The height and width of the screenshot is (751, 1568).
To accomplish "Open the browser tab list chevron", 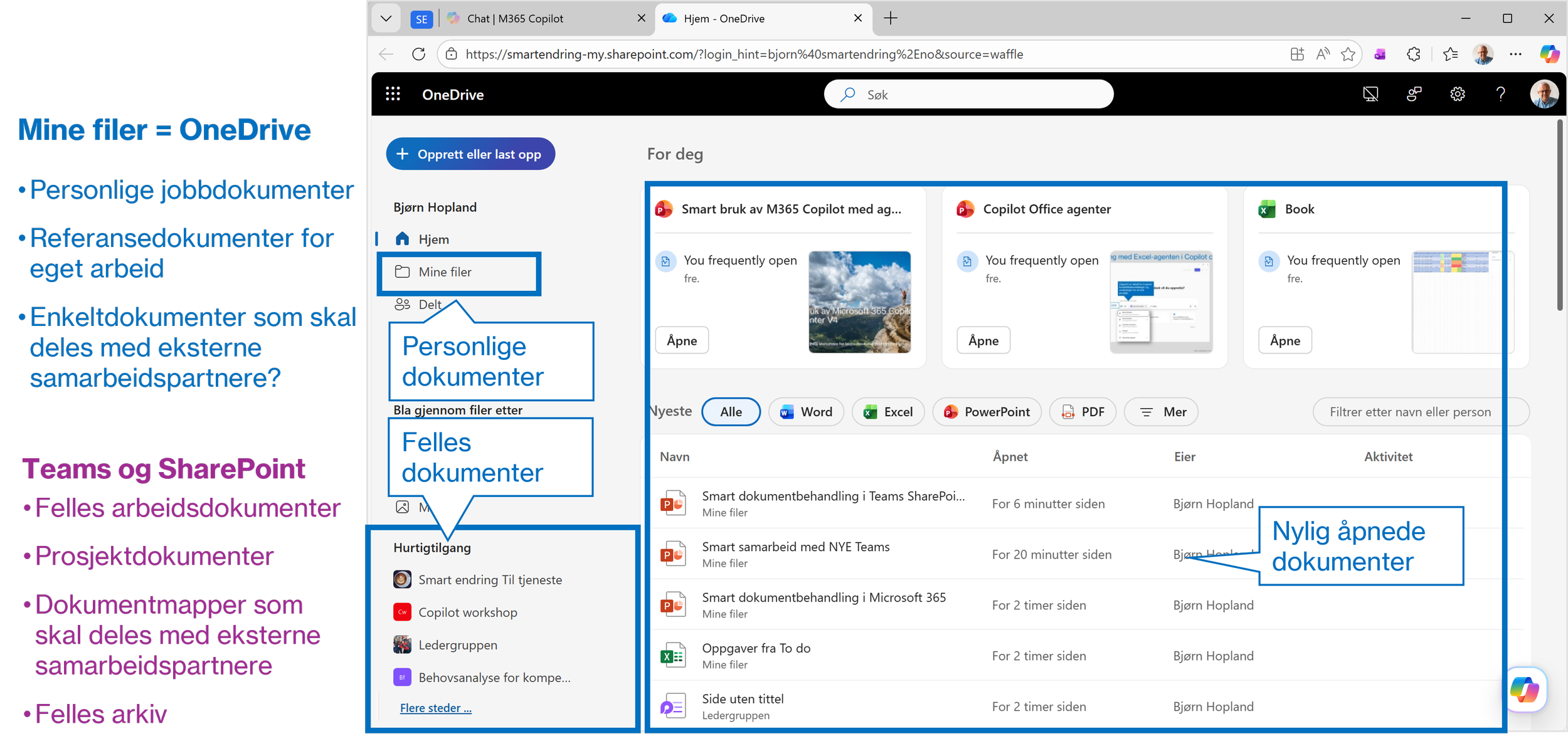I will point(386,19).
